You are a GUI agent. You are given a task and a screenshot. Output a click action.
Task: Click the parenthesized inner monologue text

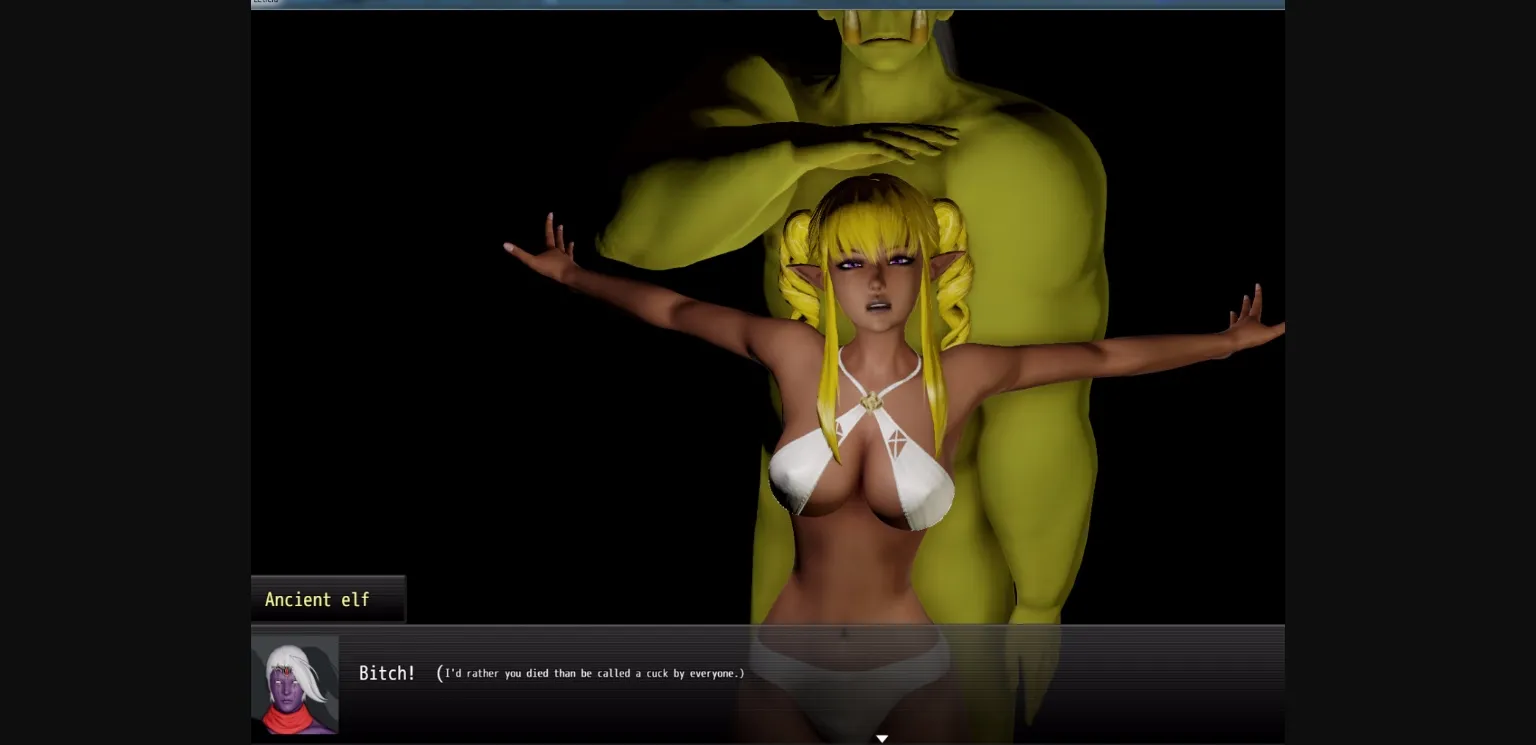point(590,673)
